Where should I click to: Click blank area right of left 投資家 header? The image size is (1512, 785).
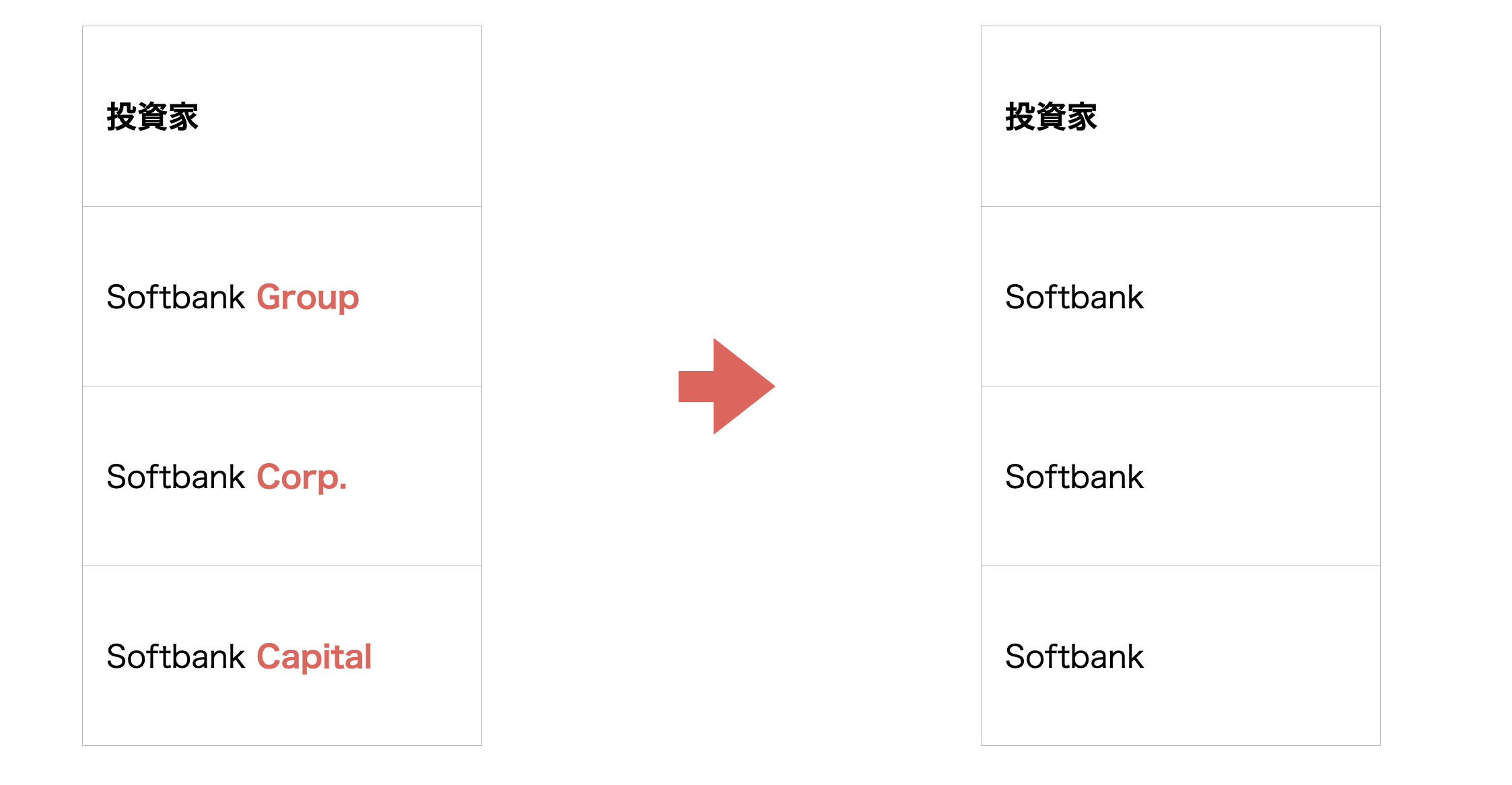340,116
